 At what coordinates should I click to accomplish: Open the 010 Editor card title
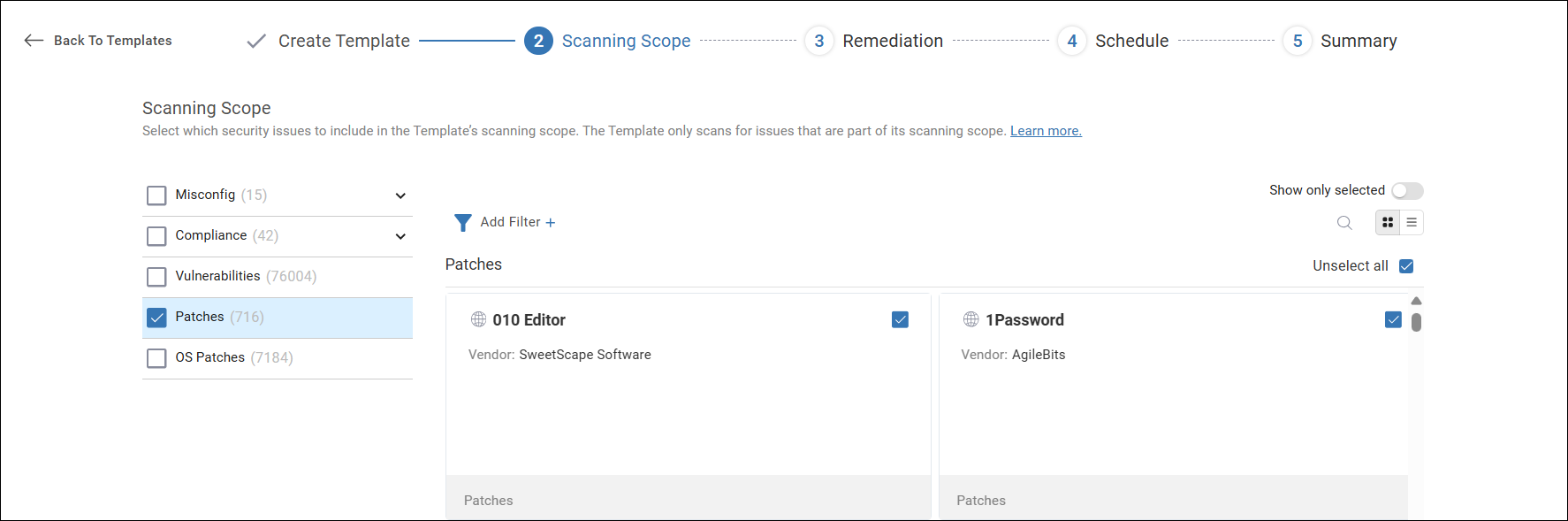[x=529, y=320]
